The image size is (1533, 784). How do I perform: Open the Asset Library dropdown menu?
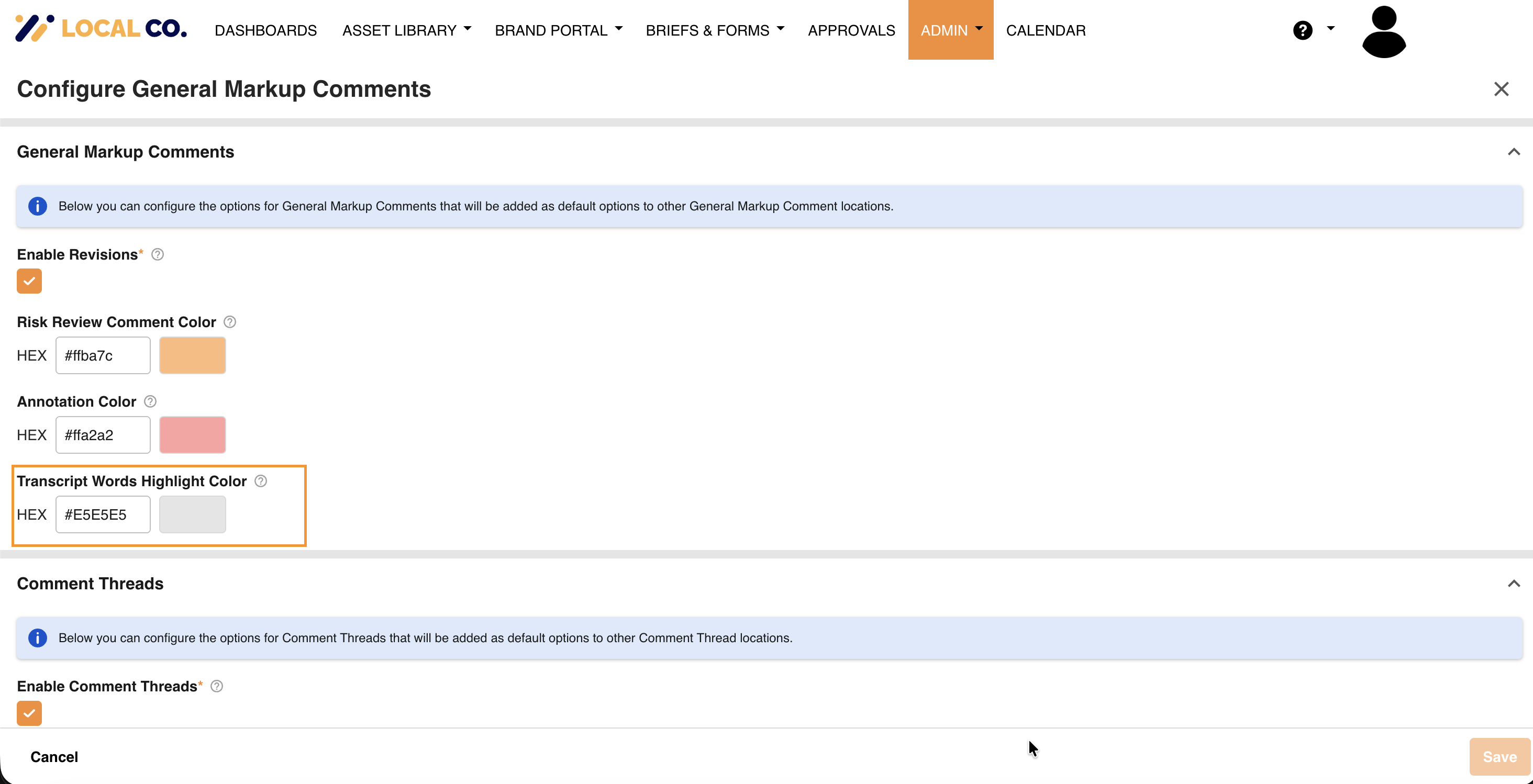[406, 30]
